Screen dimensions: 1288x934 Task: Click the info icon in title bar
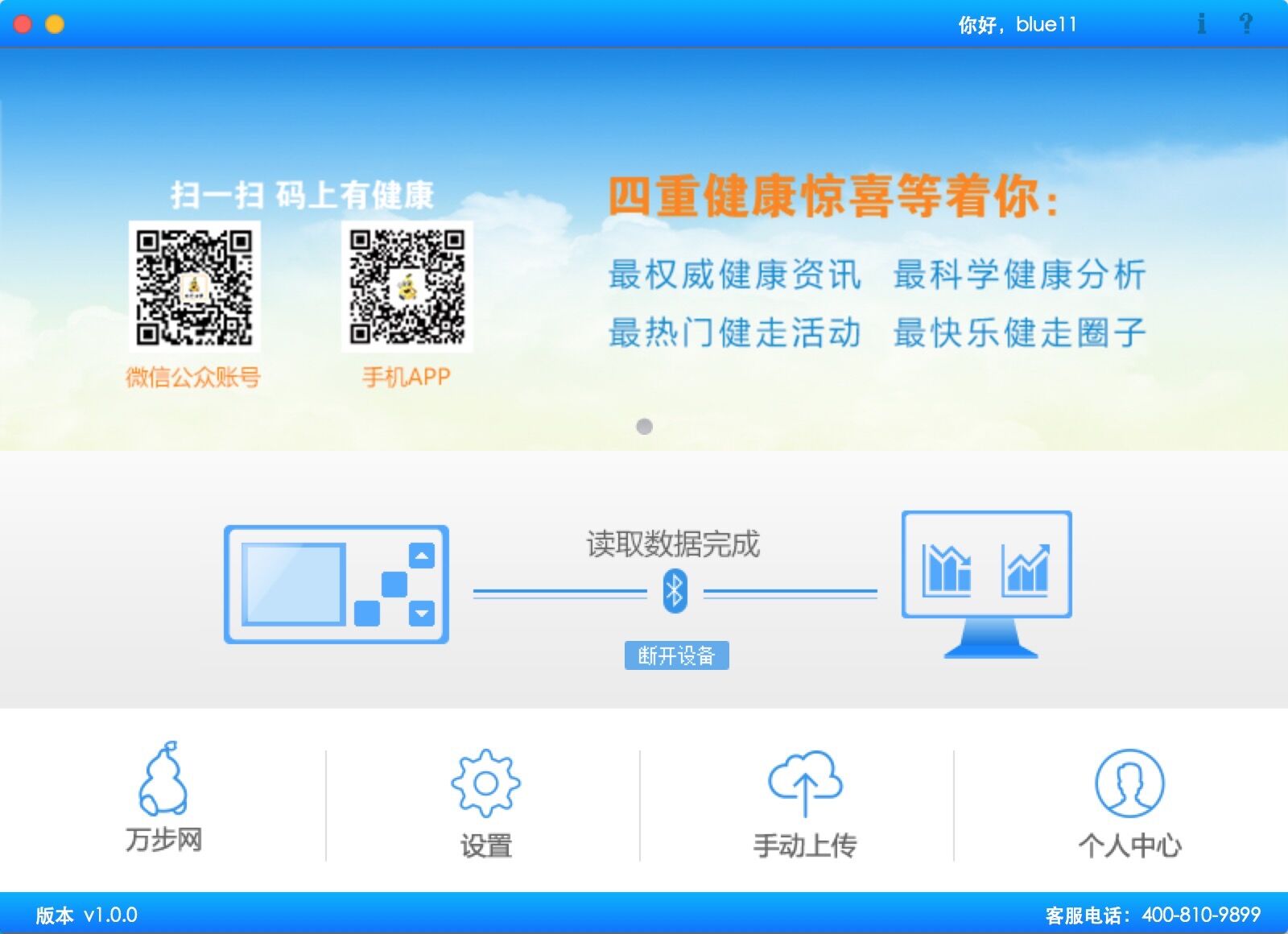[x=1201, y=23]
